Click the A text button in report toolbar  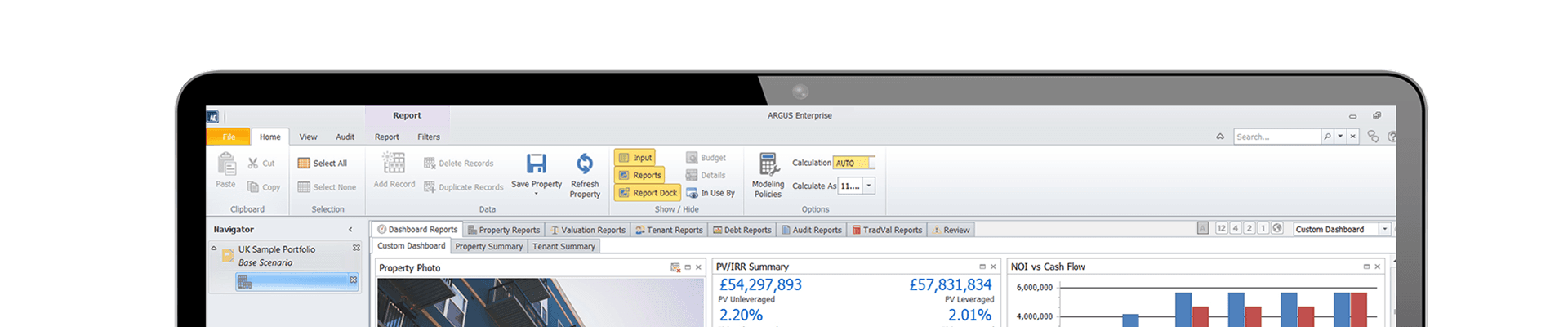click(x=1203, y=229)
